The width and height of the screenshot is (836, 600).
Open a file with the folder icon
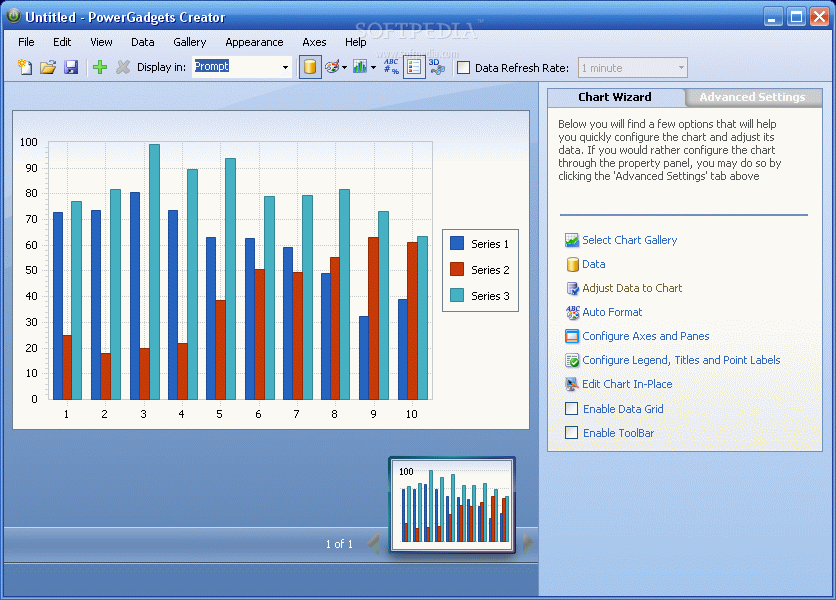[x=48, y=67]
